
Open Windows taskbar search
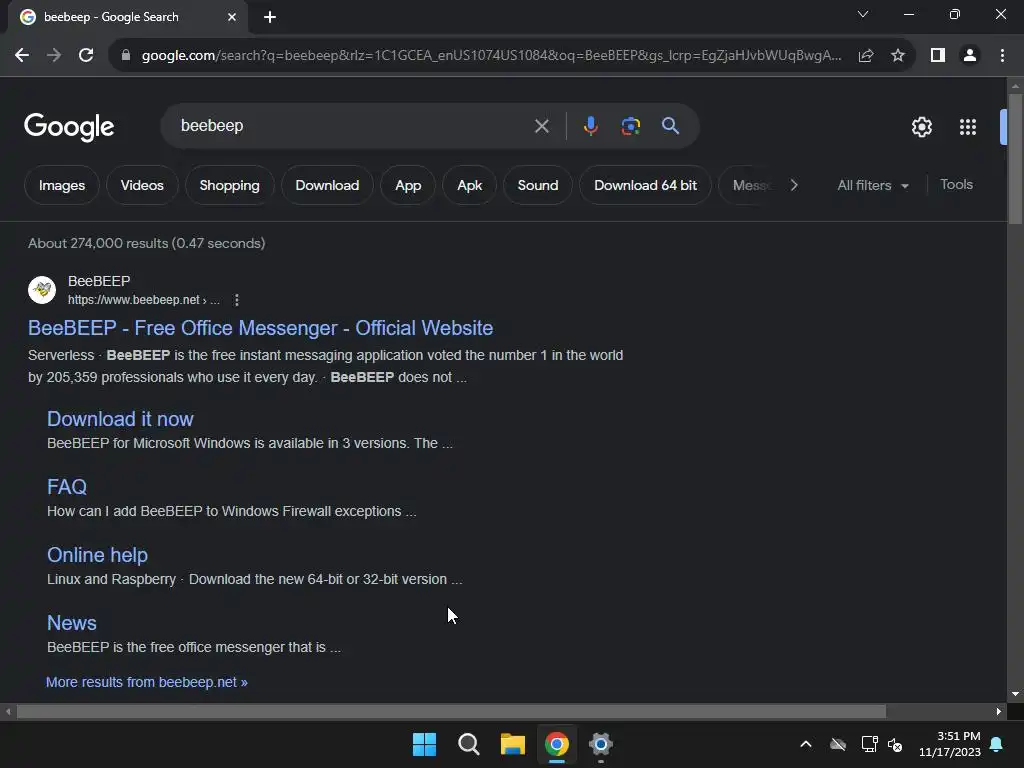(x=469, y=744)
